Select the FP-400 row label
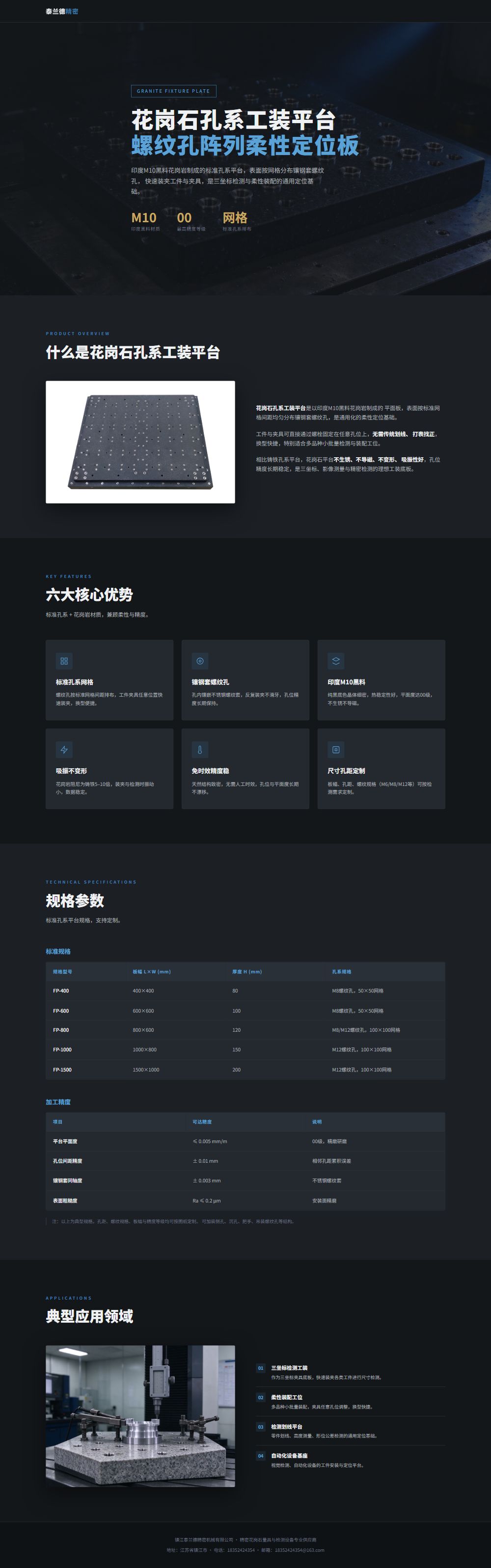Image resolution: width=491 pixels, height=1568 pixels. point(61,991)
